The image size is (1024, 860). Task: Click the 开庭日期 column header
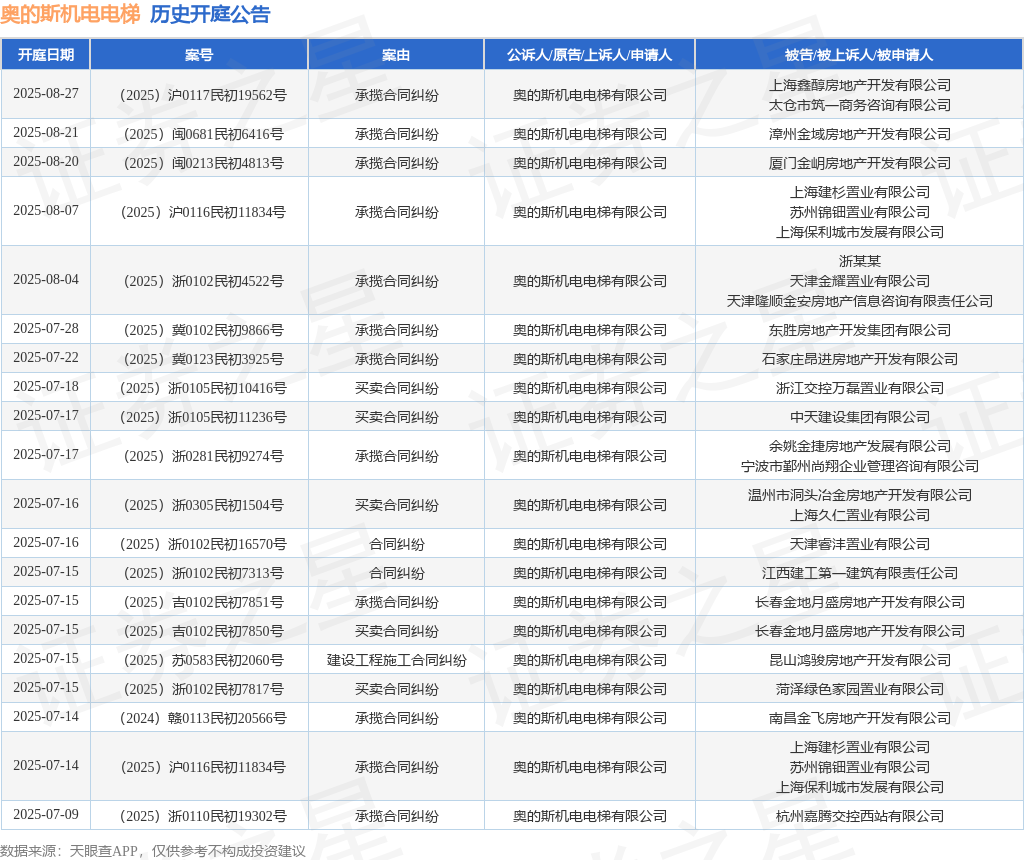coord(46,55)
